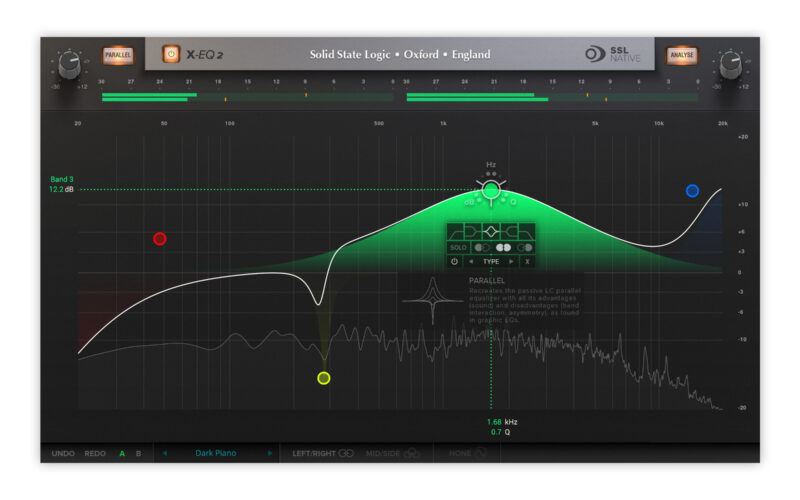Switch to LEFT/RIGHT processing mode
This screenshot has height=500, width=800.
click(323, 453)
